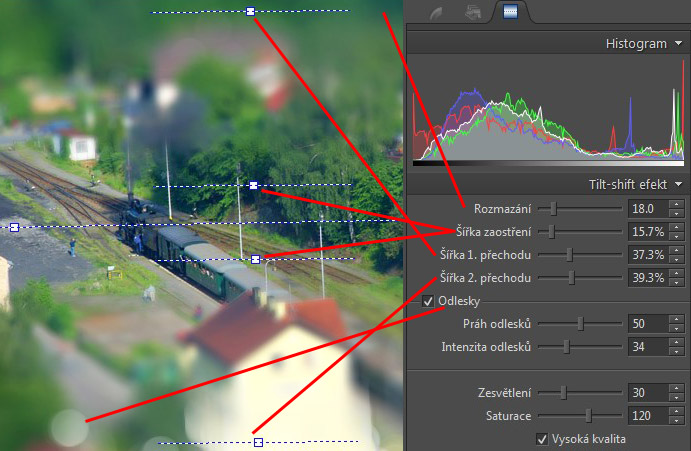The image size is (691, 451).
Task: Disable the Vysoká kvalita checkbox
Action: [542, 438]
